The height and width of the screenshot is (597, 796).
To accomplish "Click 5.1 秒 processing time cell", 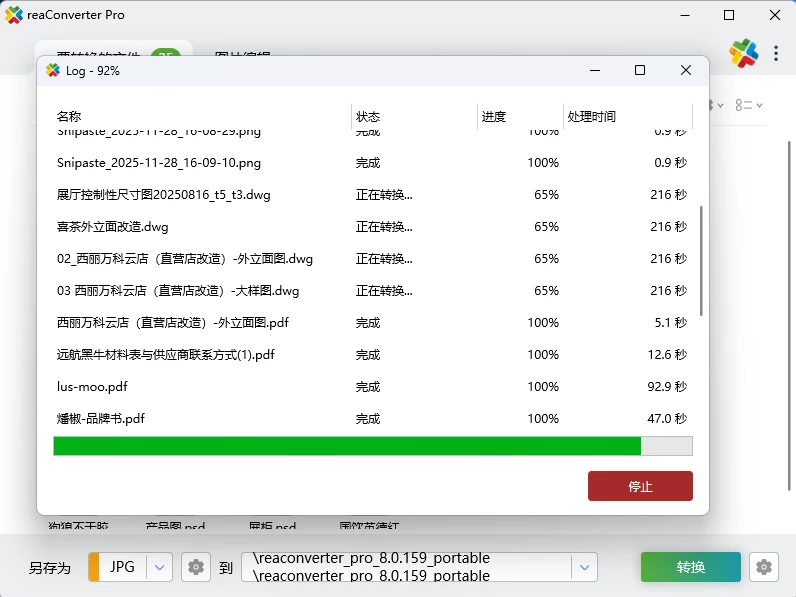I will coord(671,322).
